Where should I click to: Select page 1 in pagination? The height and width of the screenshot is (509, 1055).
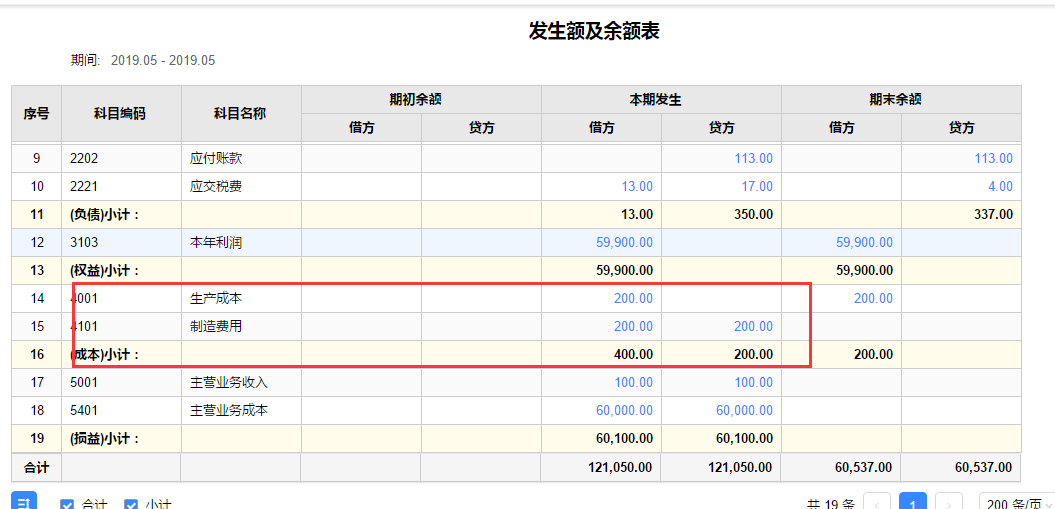pyautogui.click(x=913, y=503)
